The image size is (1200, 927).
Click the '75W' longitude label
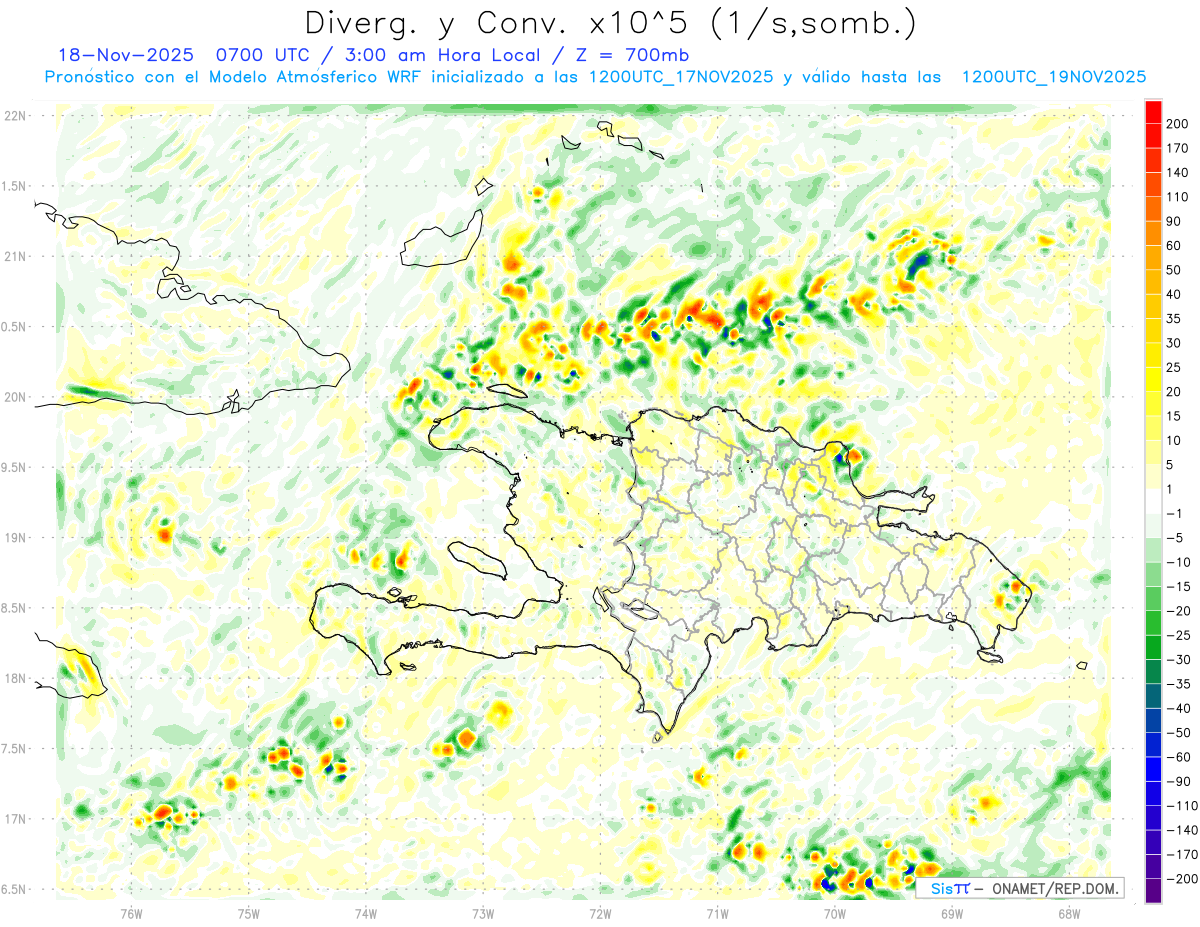click(x=249, y=913)
